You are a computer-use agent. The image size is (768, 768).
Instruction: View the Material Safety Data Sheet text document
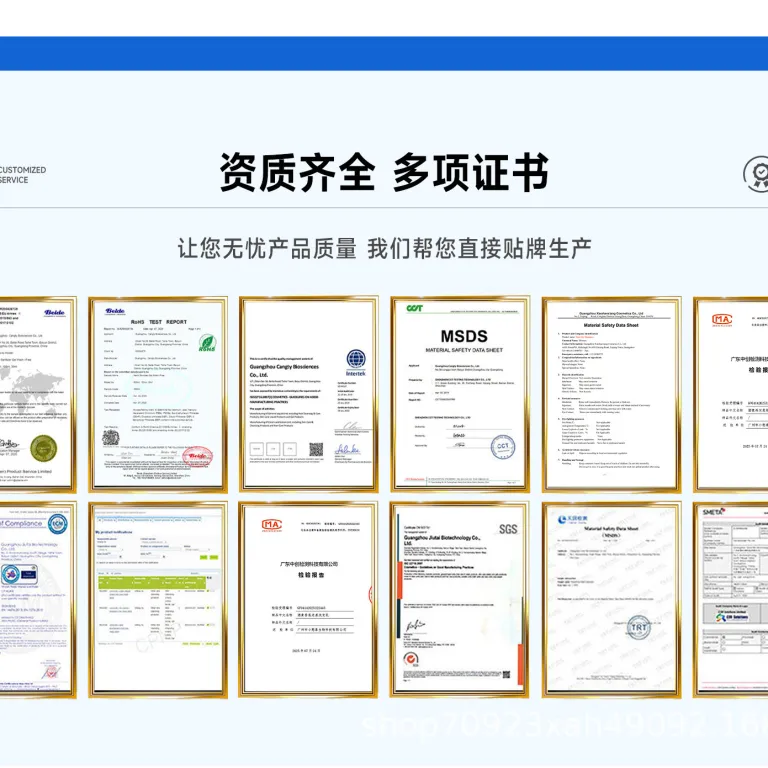611,394
